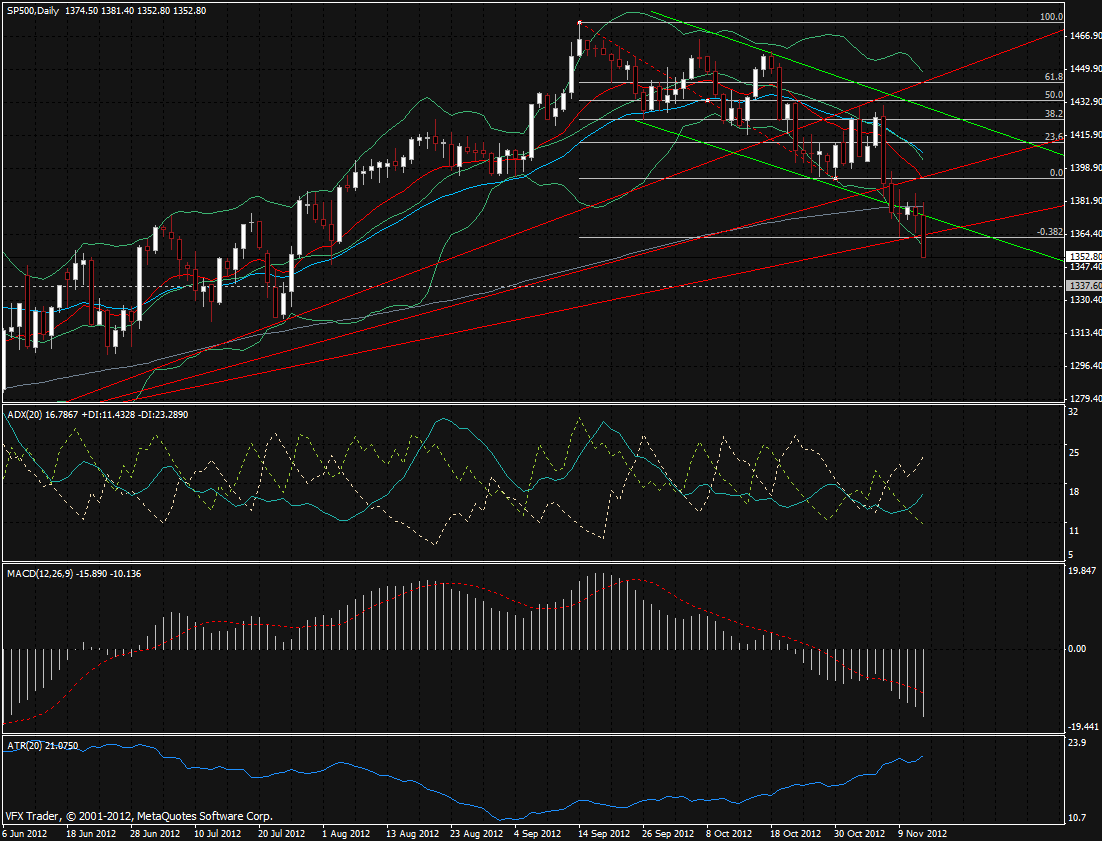The height and width of the screenshot is (841, 1102).
Task: Click the 9 Nov 2012 date label
Action: pyautogui.click(x=921, y=832)
